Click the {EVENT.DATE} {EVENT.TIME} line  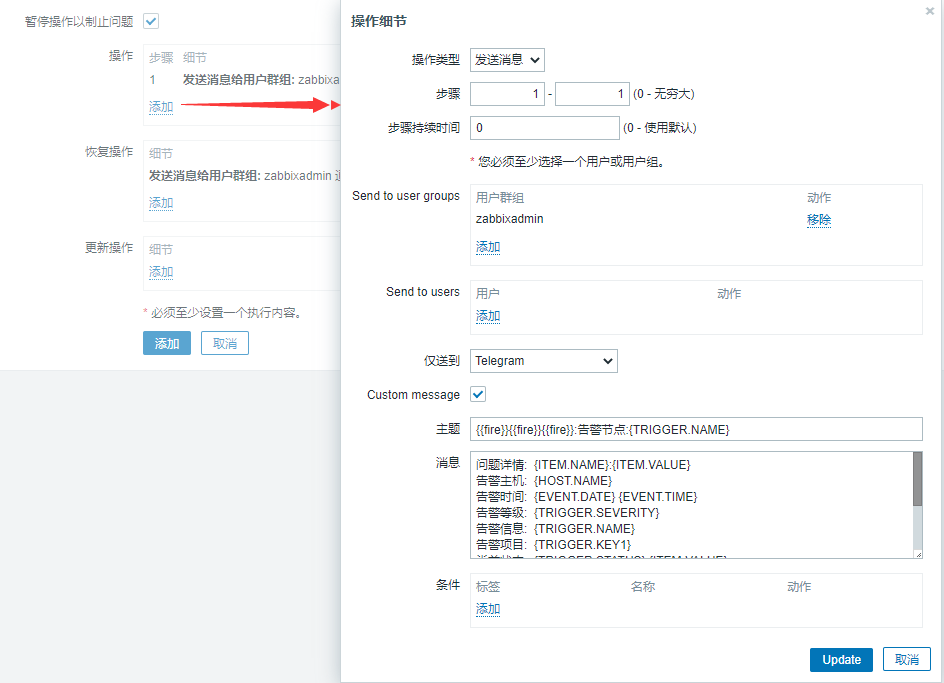(586, 497)
